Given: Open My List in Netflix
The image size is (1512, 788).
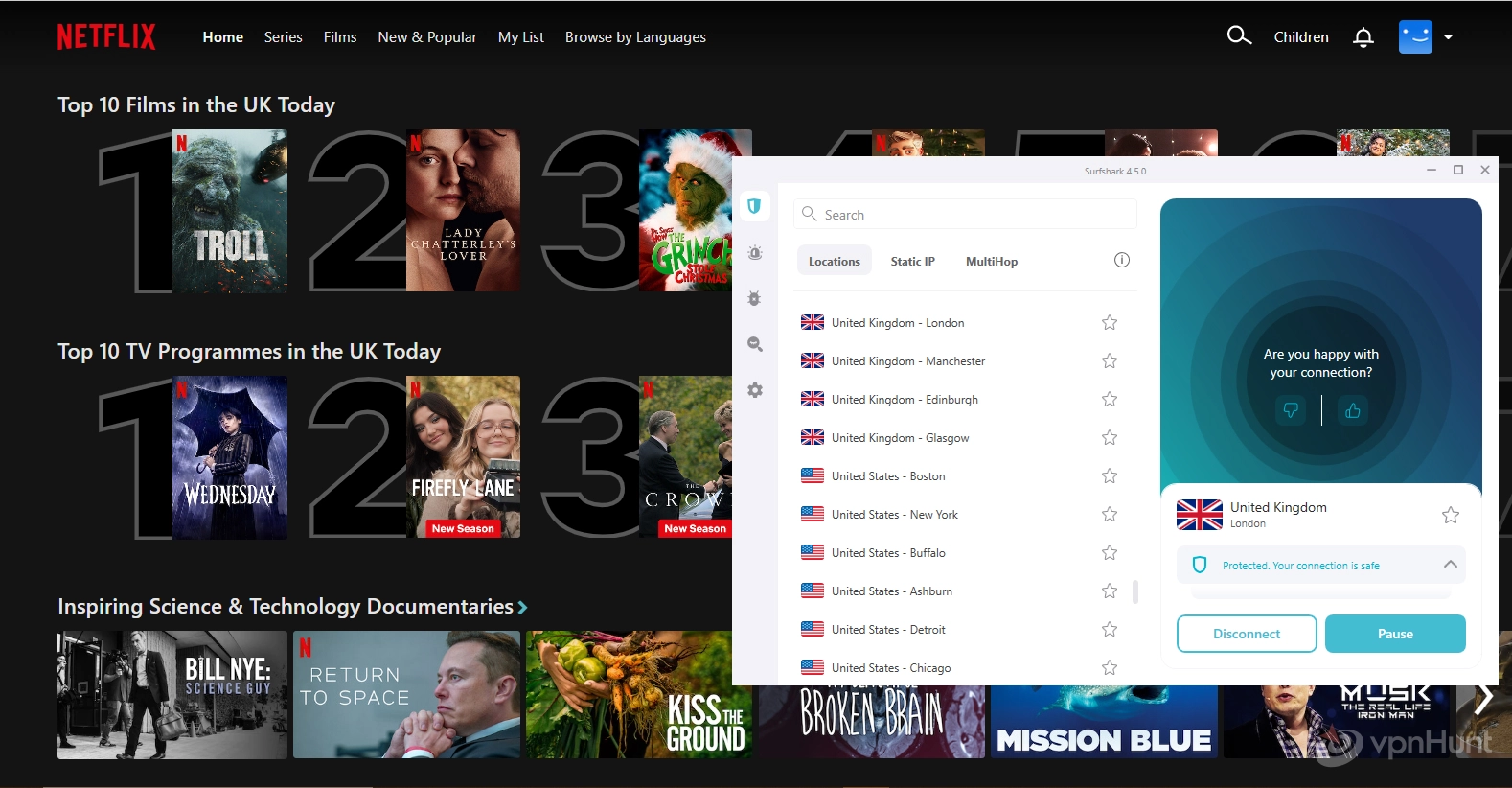Looking at the screenshot, I should point(521,37).
